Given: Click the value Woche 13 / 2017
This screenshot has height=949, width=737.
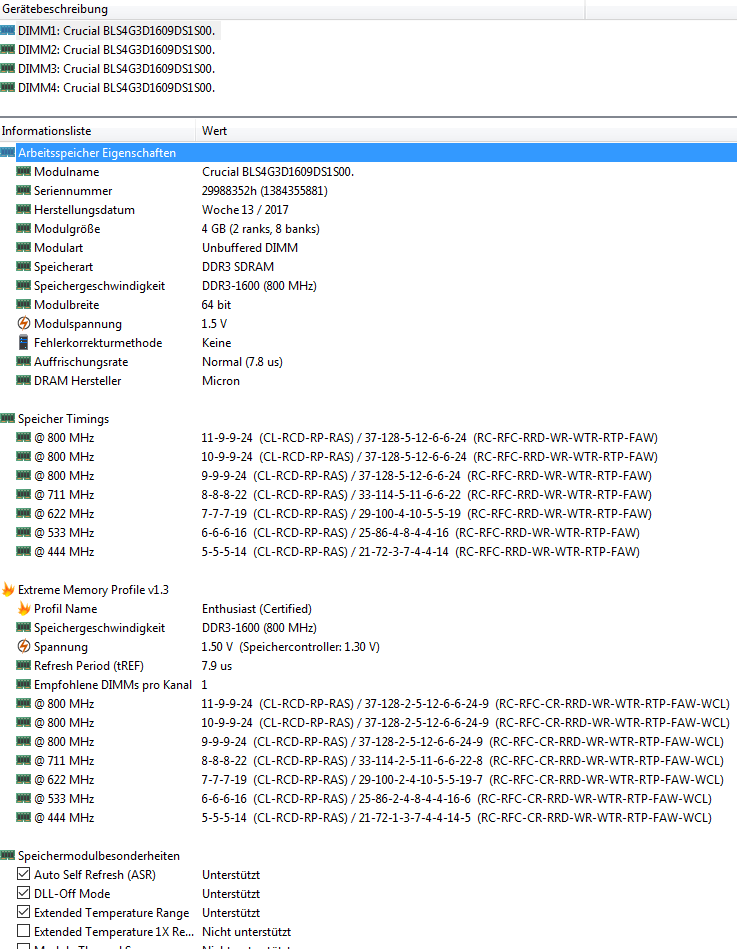Looking at the screenshot, I should pos(245,209).
